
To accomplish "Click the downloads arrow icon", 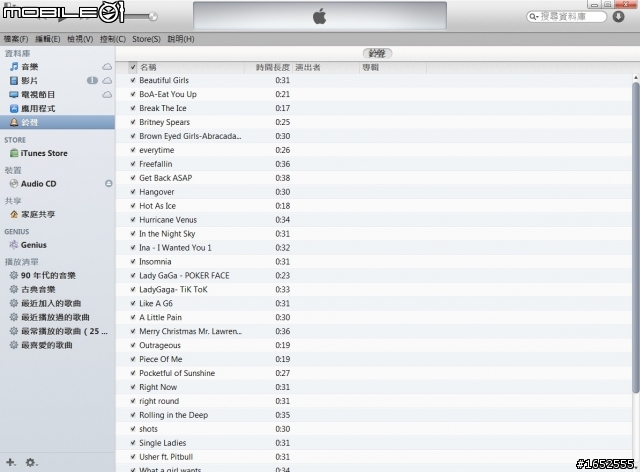I will pyautogui.click(x=618, y=16).
